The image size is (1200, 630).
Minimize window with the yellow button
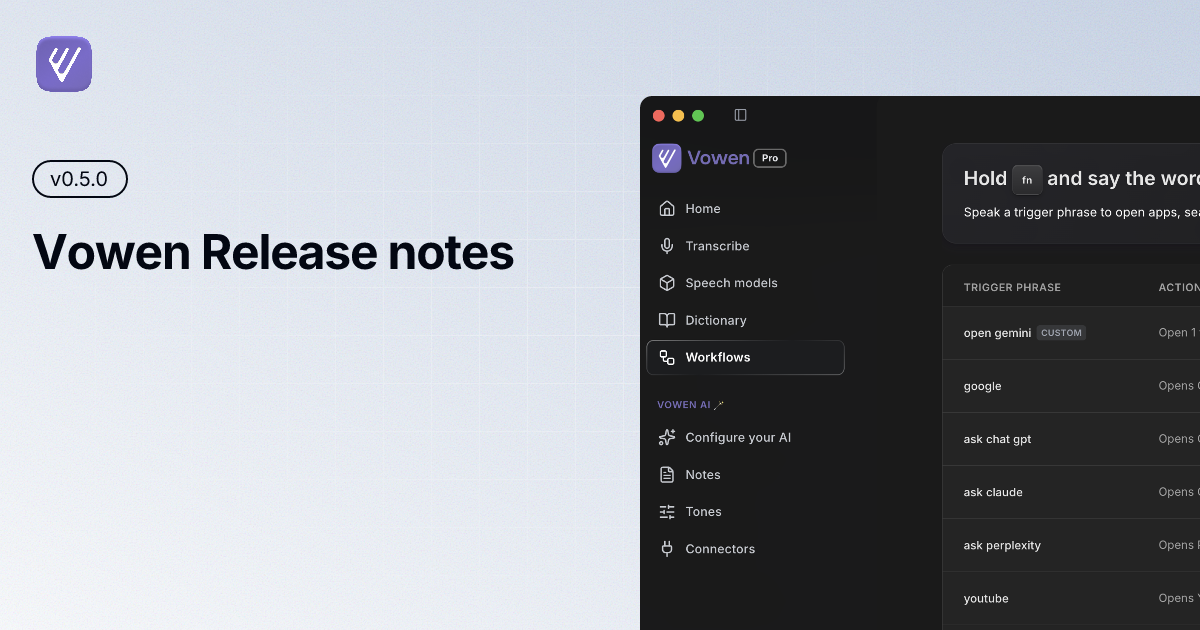click(x=678, y=116)
